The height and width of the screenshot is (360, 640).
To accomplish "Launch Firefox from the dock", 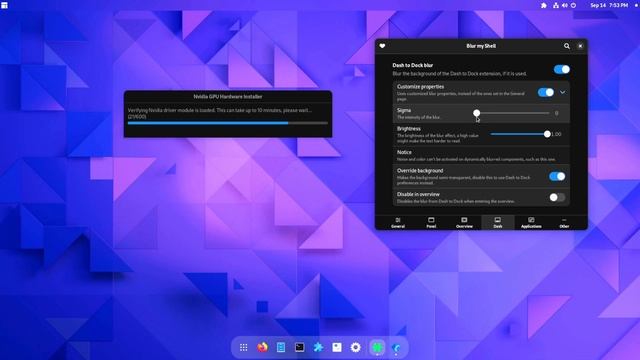I will (x=262, y=347).
